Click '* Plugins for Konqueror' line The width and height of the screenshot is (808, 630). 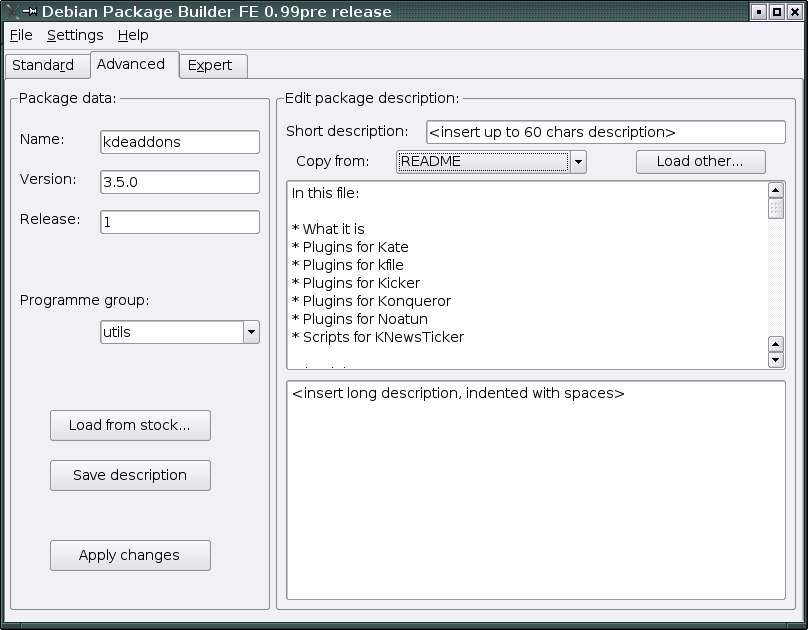[371, 301]
